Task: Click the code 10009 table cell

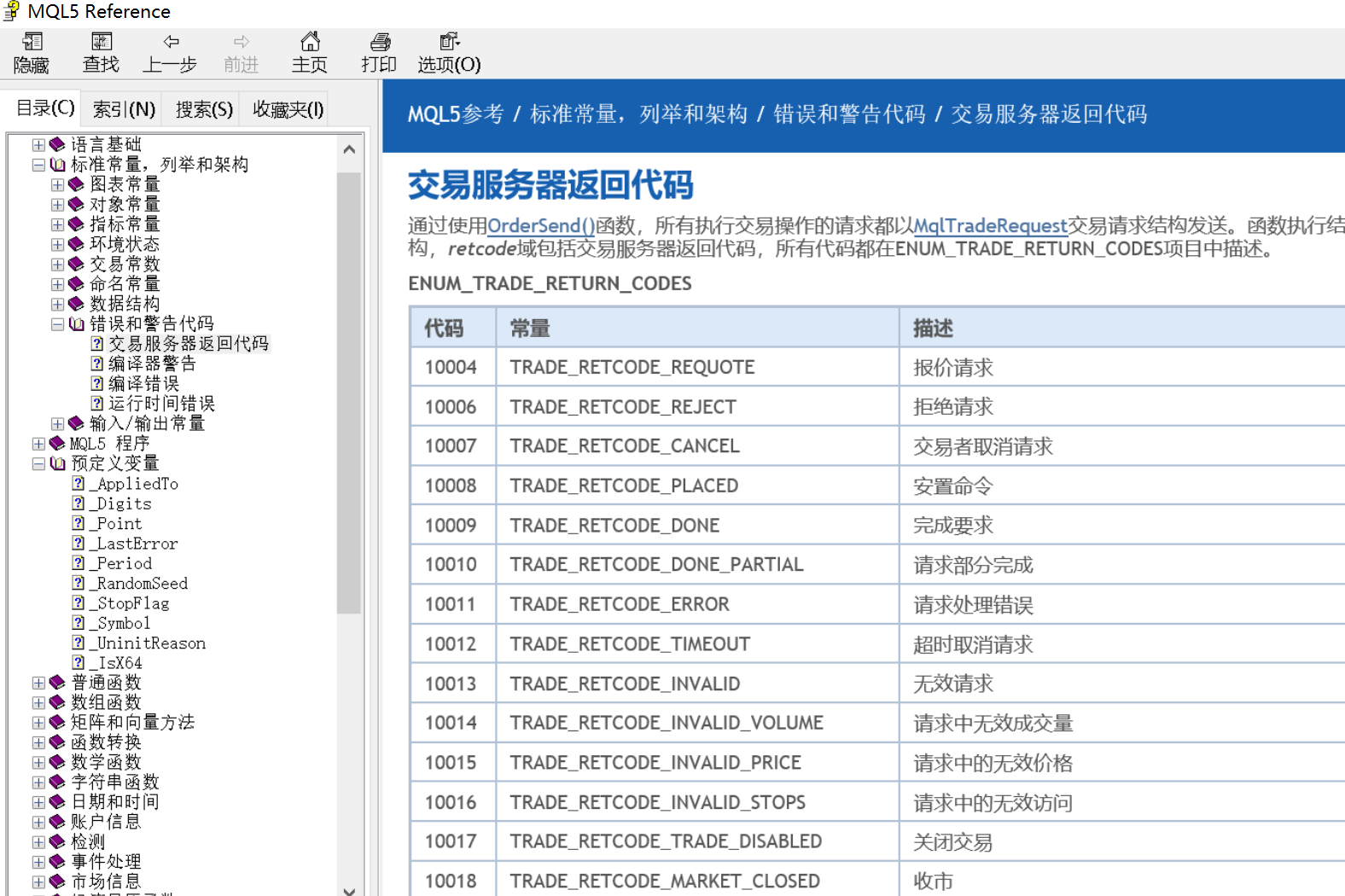Action: [453, 525]
